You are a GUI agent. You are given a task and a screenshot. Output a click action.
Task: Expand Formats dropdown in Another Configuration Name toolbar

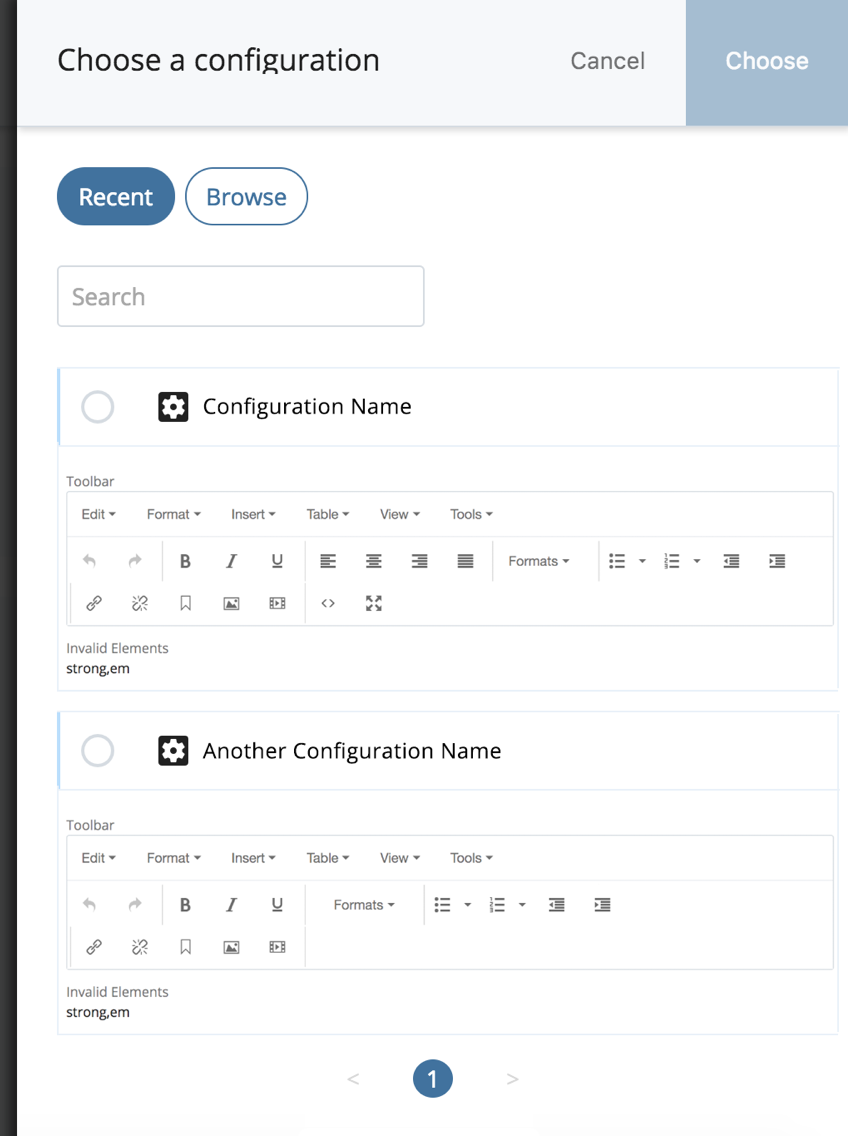[x=365, y=905]
